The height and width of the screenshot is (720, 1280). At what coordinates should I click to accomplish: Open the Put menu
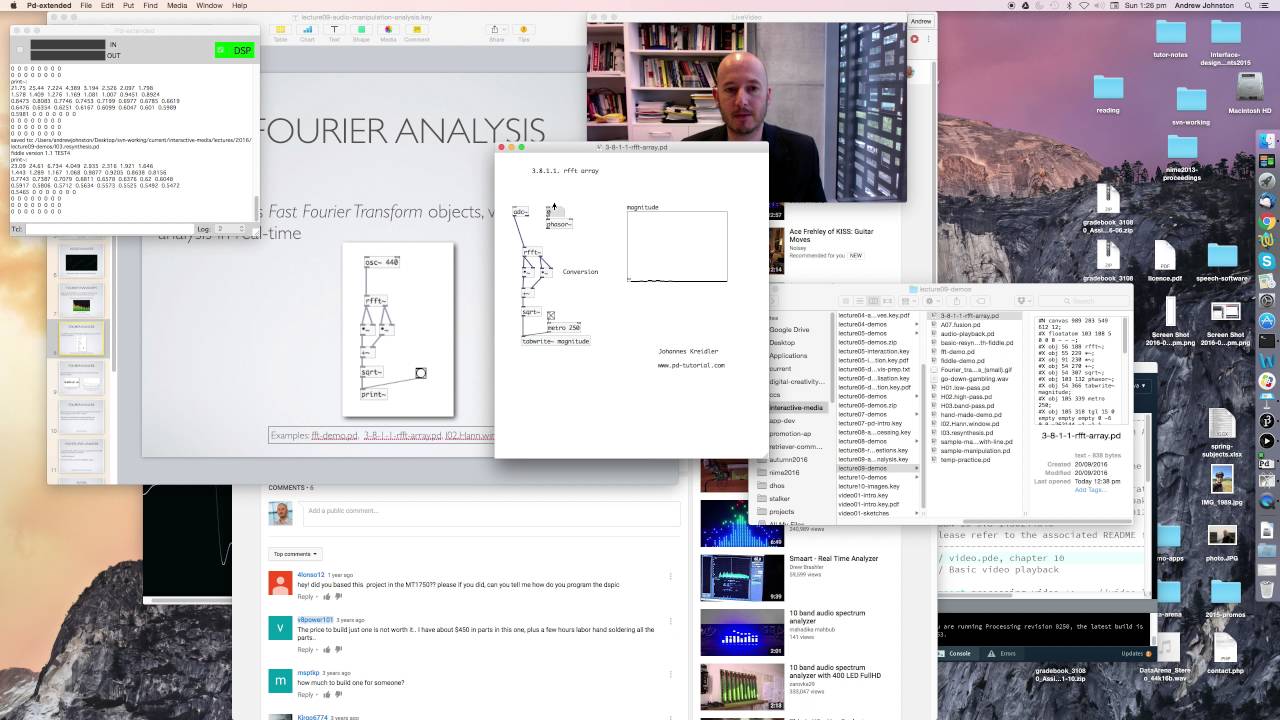tap(128, 5)
